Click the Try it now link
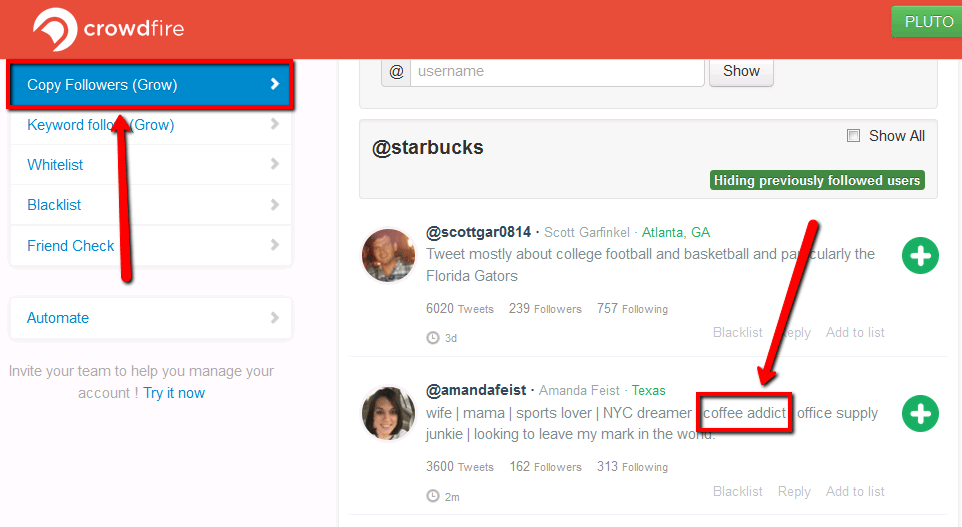The width and height of the screenshot is (962, 527). click(174, 393)
